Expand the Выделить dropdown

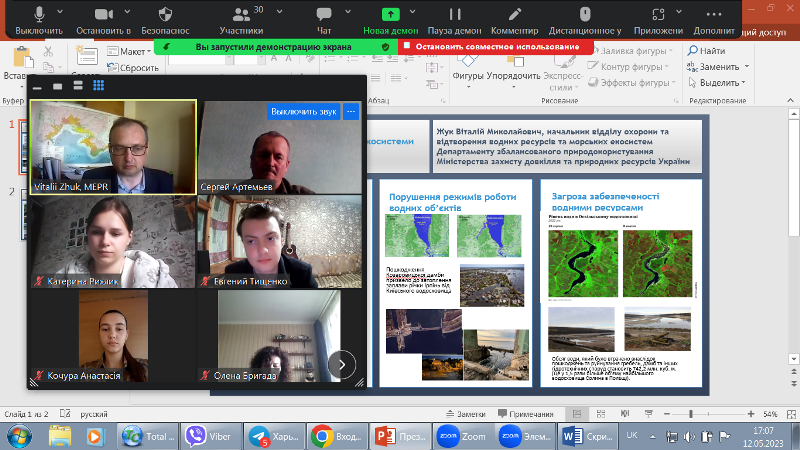(x=746, y=82)
